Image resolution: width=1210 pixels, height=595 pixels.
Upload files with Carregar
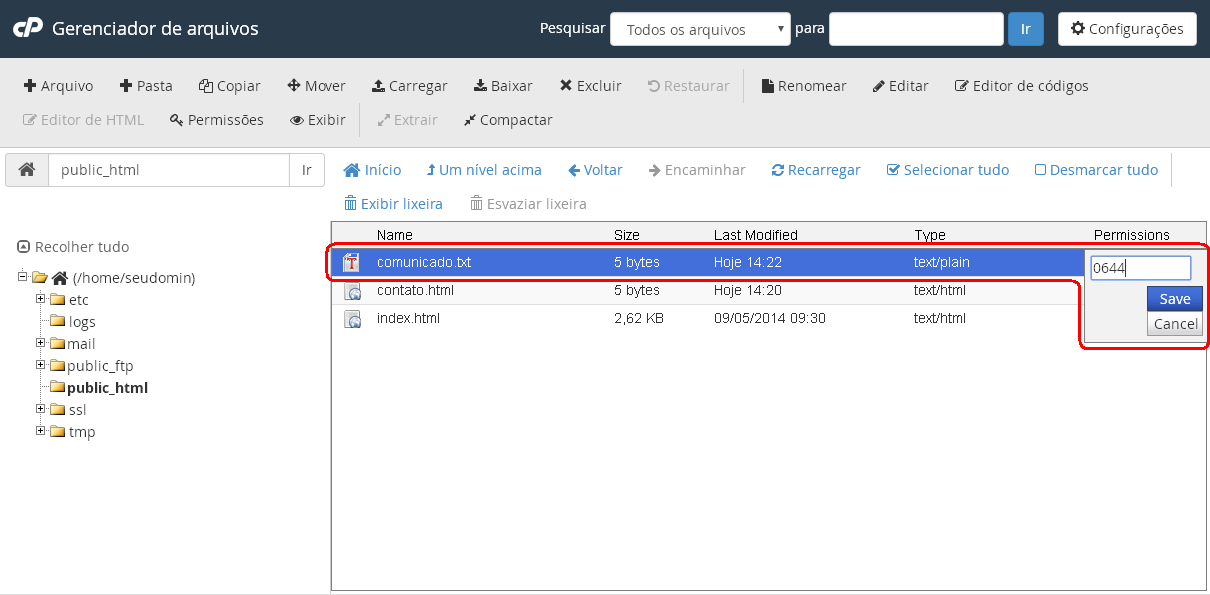tap(409, 86)
